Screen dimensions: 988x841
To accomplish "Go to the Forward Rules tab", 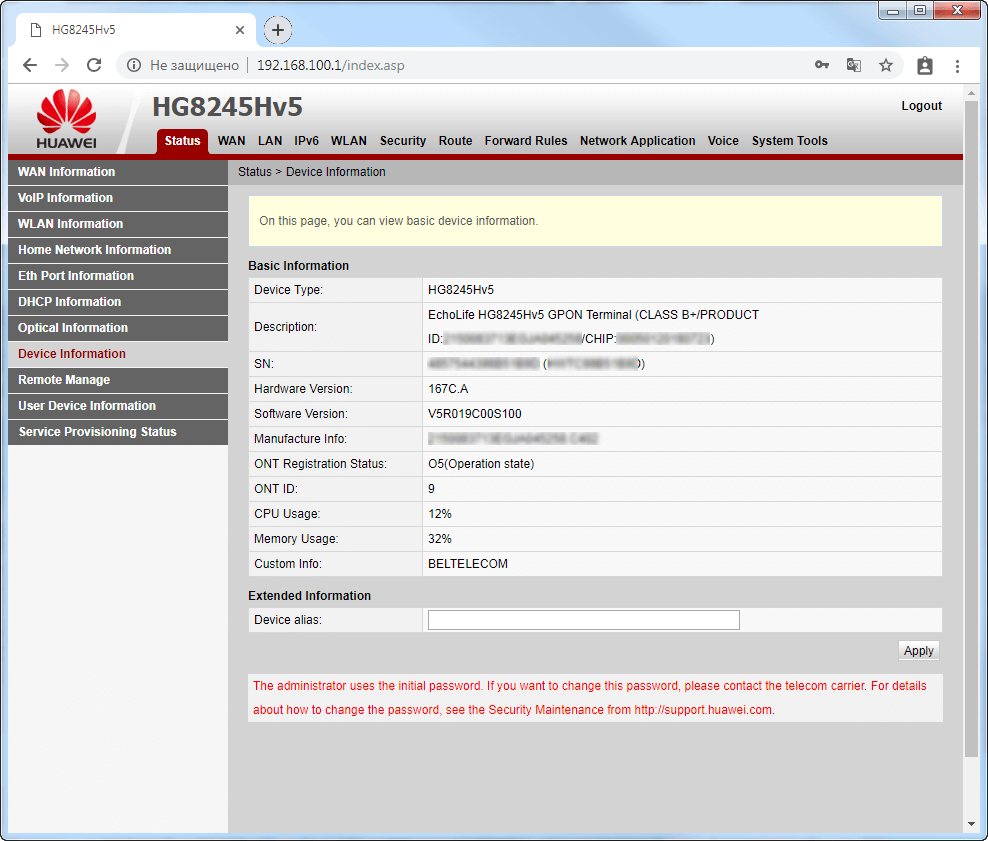I will pyautogui.click(x=525, y=141).
